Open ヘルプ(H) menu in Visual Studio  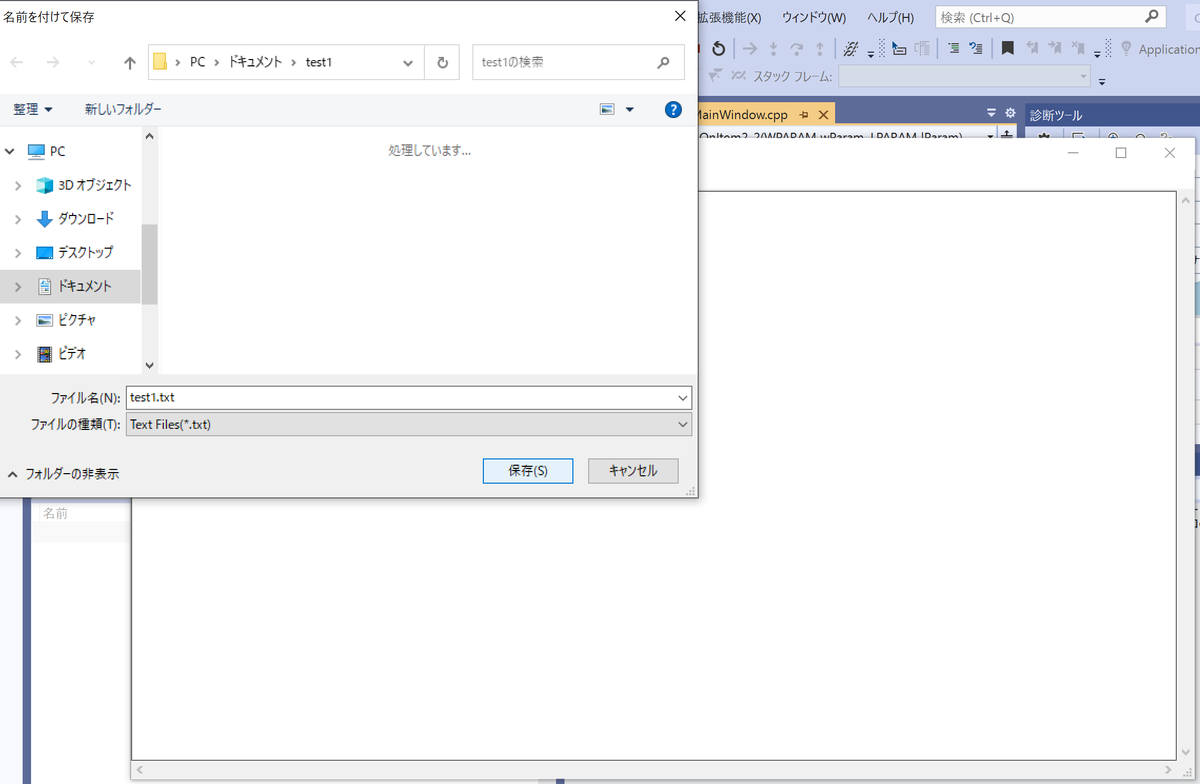[890, 17]
